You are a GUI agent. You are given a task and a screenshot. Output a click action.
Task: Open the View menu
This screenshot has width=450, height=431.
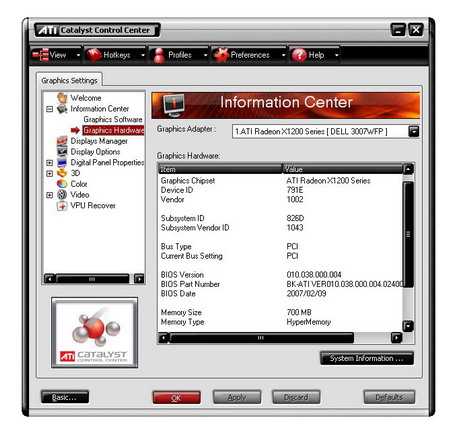[56, 55]
